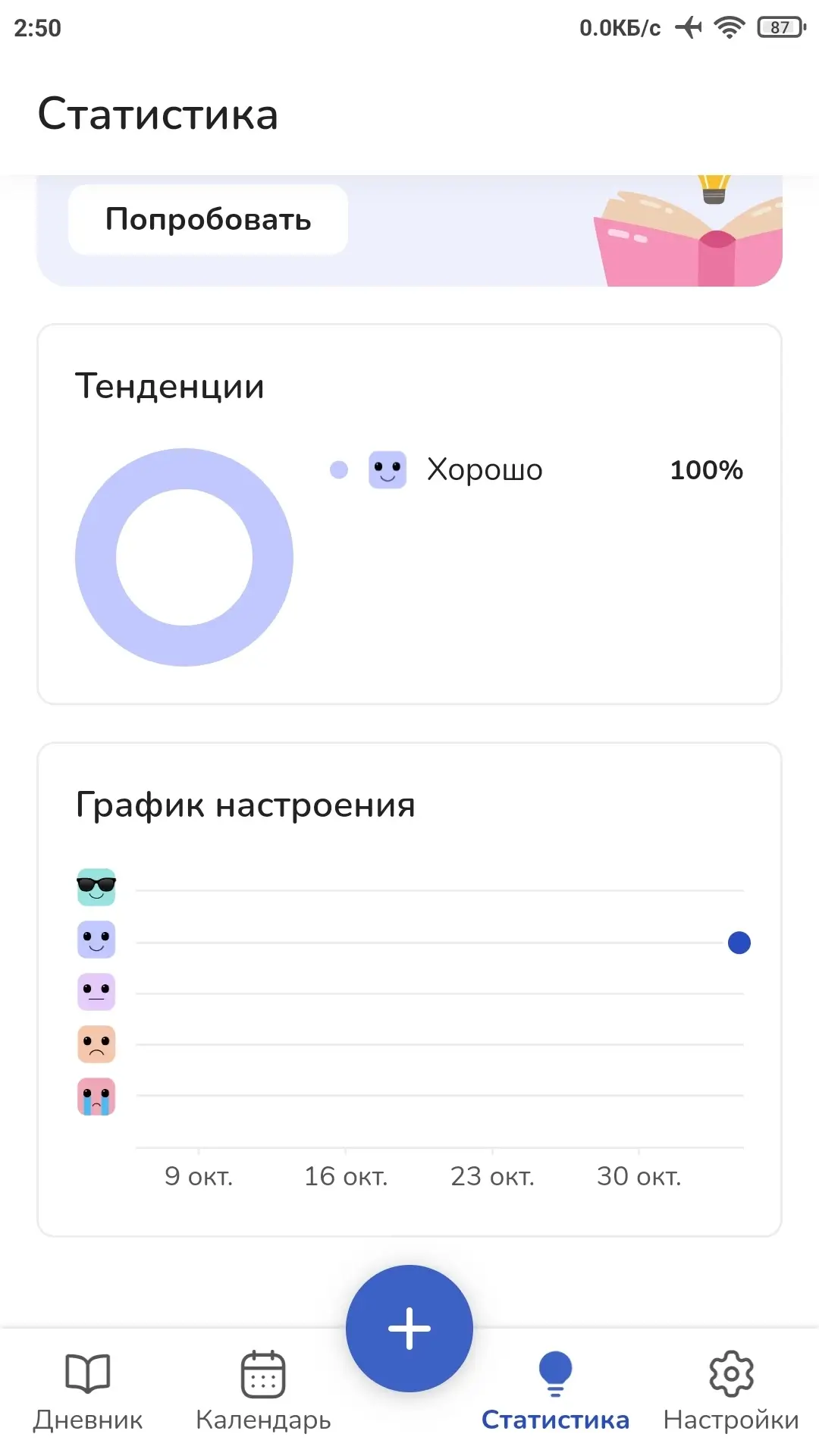The image size is (819, 1456).
Task: Tap the crying mood emoji
Action: (96, 1097)
